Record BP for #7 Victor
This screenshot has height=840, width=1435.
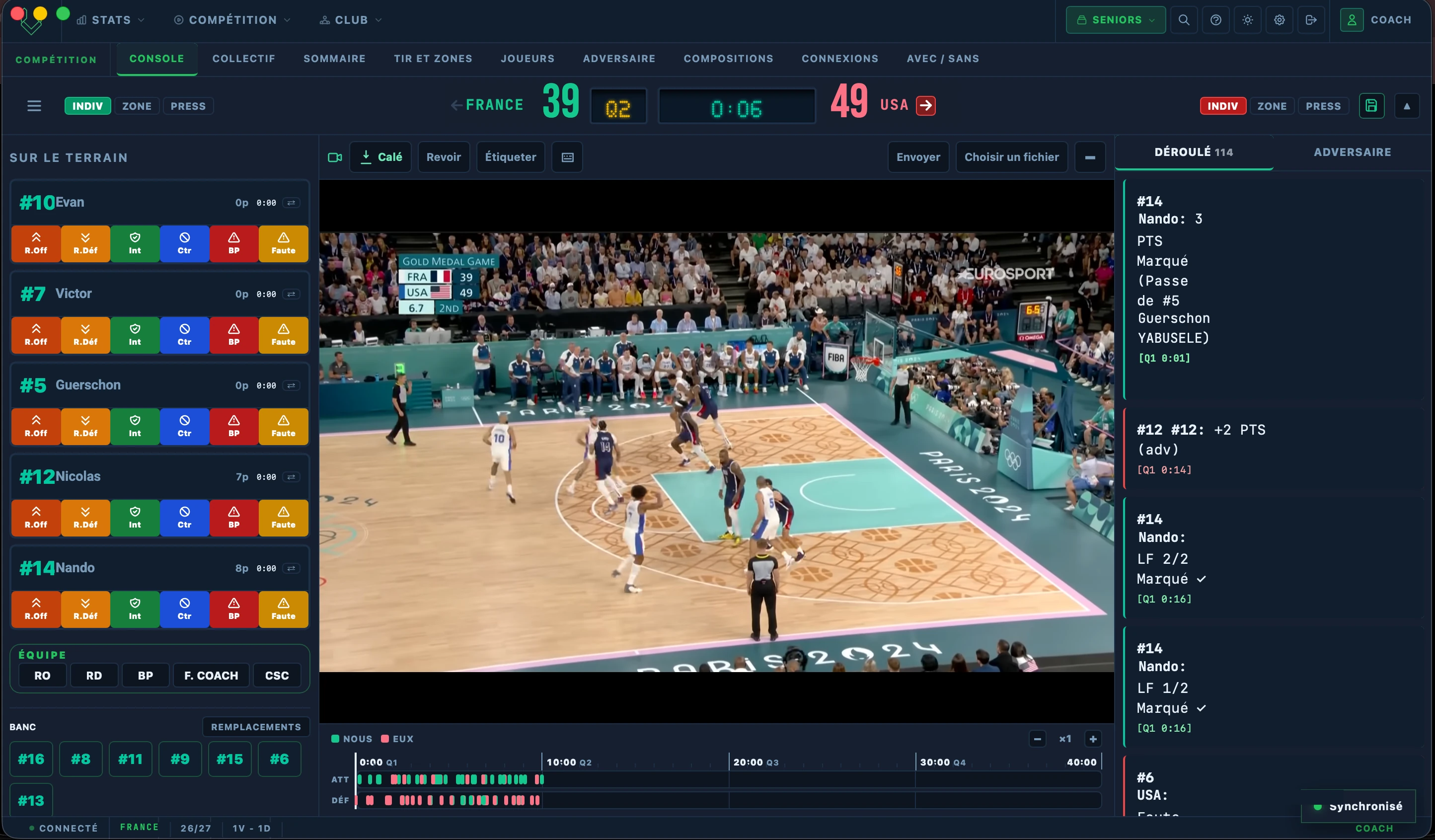234,335
